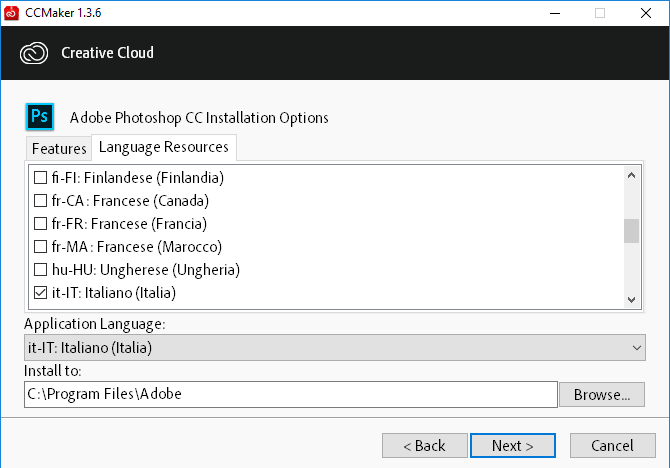
Task: Go back with the < Back button
Action: pos(425,446)
